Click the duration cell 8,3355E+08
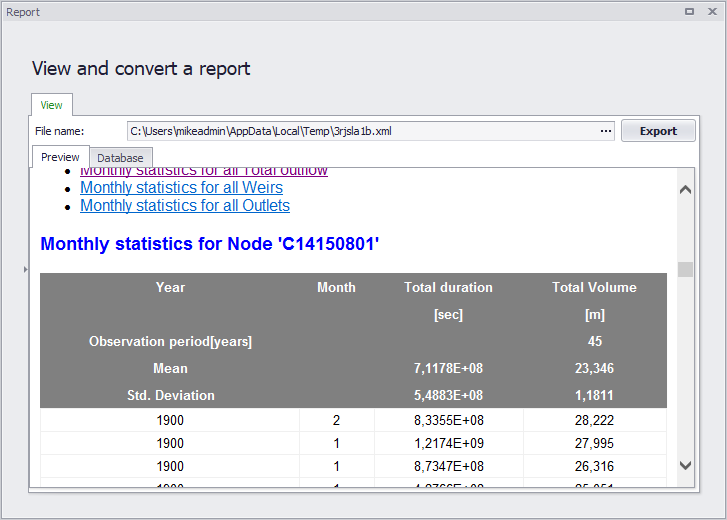Image resolution: width=727 pixels, height=520 pixels. (x=449, y=420)
